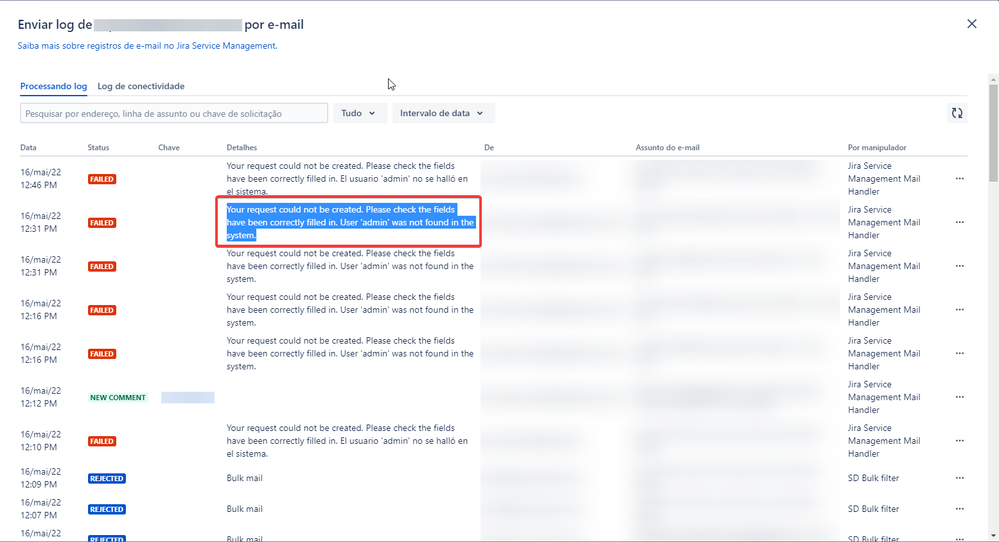This screenshot has height=542, width=999.
Task: Switch to Log de conectividade tab
Action: [141, 86]
